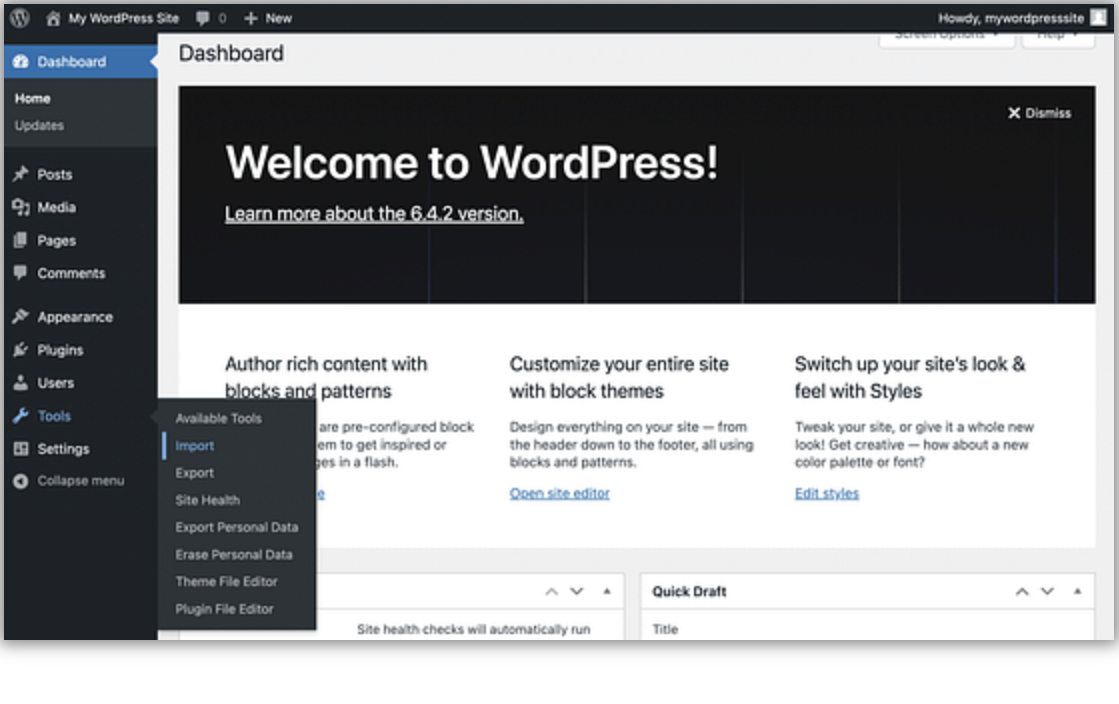Choose Import in the Tools flyout
The height and width of the screenshot is (704, 1119).
click(x=195, y=446)
